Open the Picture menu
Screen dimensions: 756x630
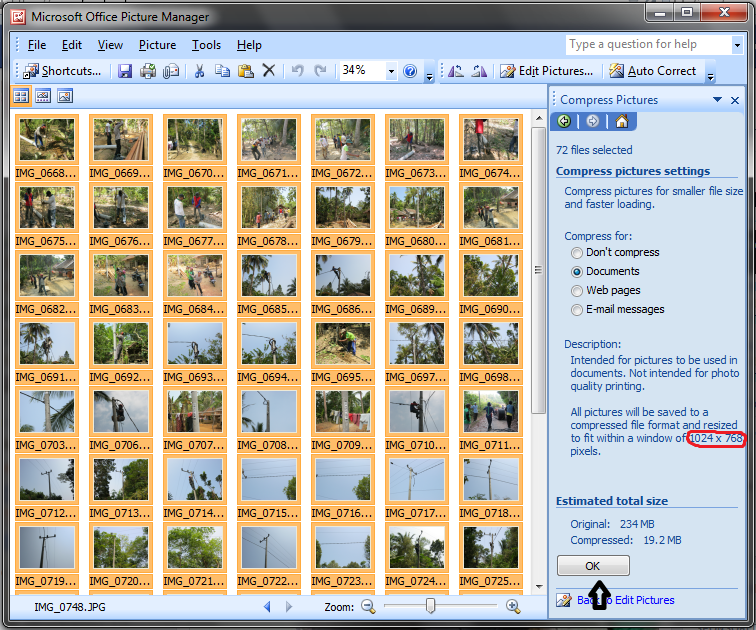157,45
